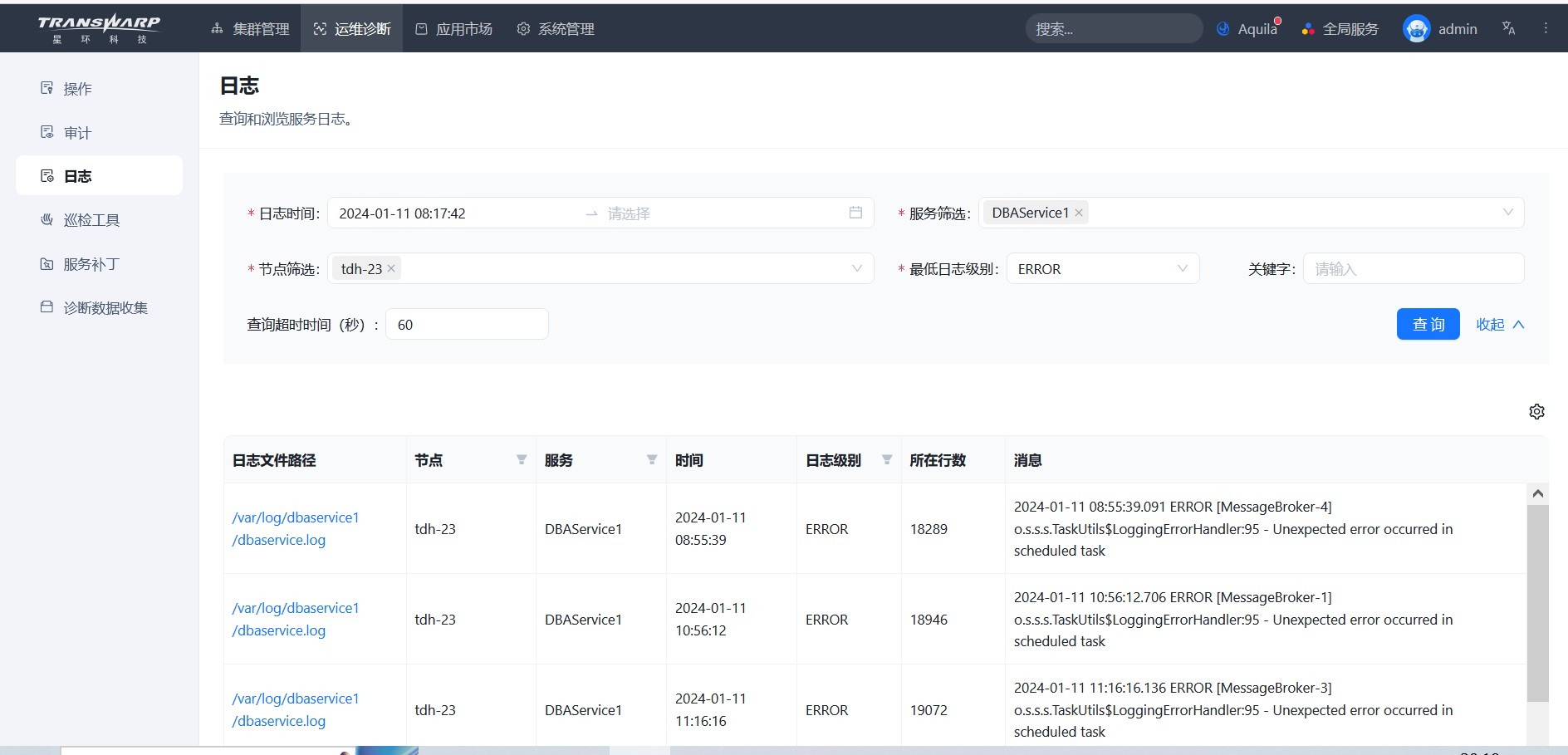Expand the 节点筛选 dropdown
Image resolution: width=1568 pixels, height=755 pixels.
857,268
